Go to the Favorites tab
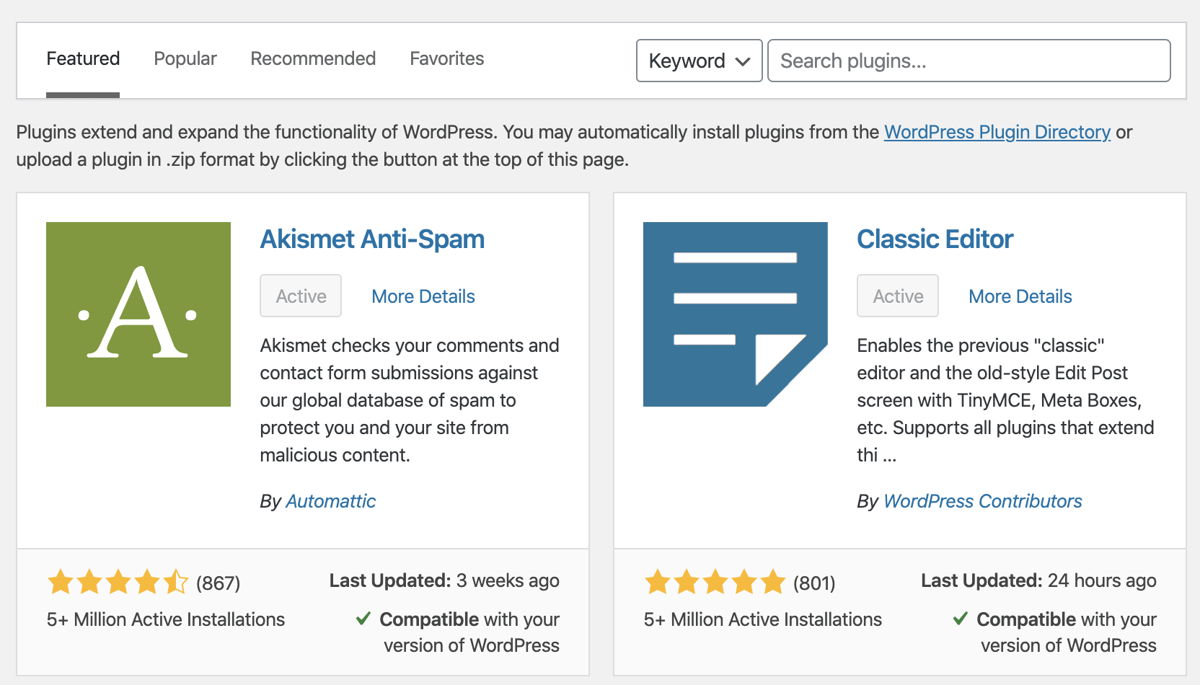The height and width of the screenshot is (685, 1200). (x=447, y=59)
